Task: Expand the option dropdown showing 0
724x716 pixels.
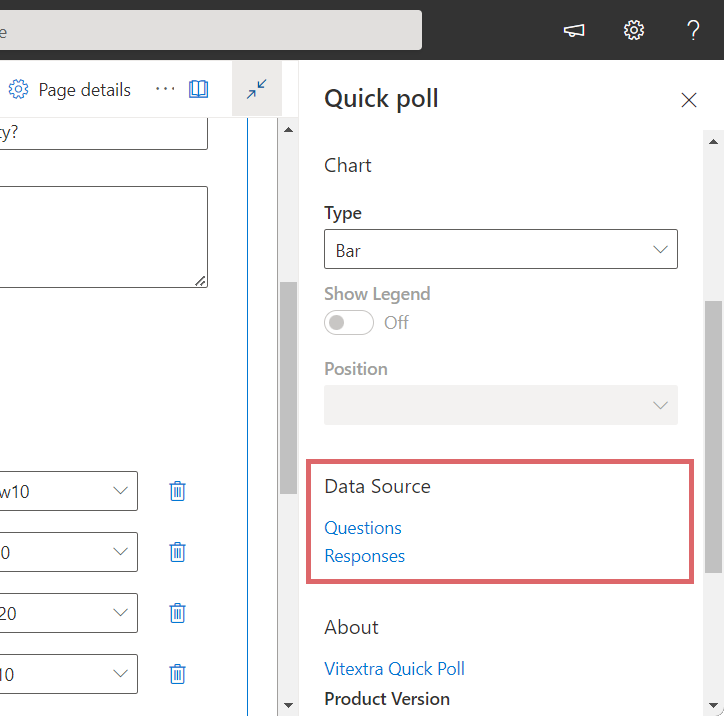Action: click(68, 552)
